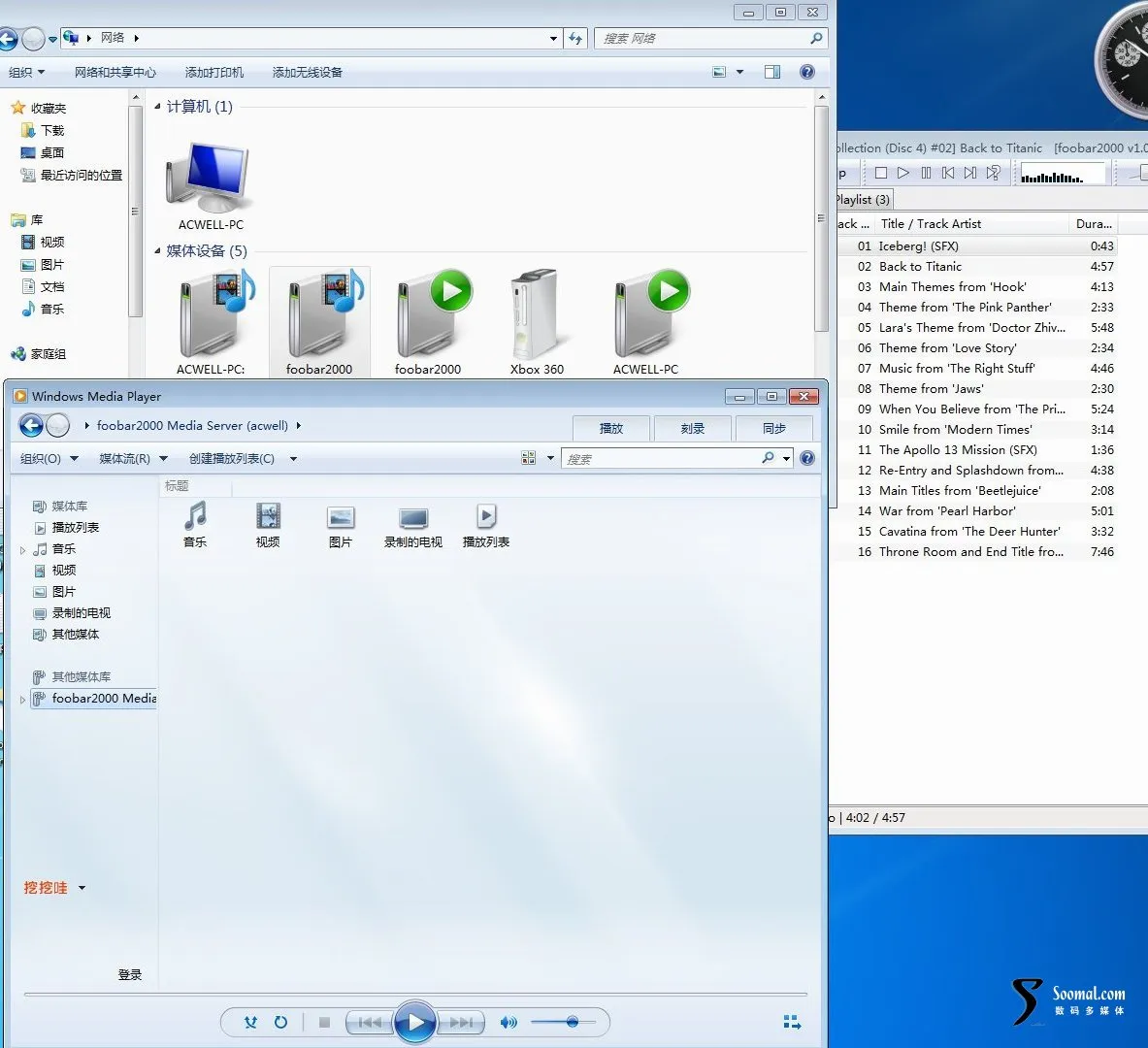Open the 视频 category icon in the content pane
The image size is (1148, 1048).
pos(268,524)
